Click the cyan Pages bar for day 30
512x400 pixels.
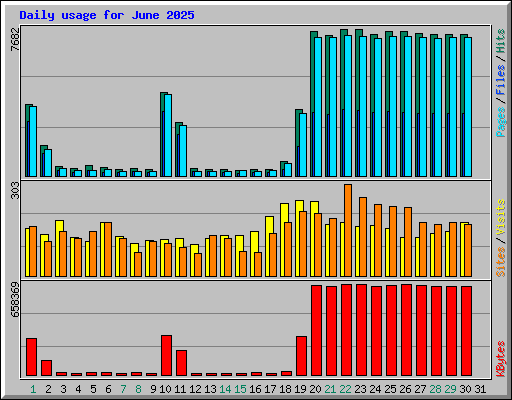[x=468, y=107]
